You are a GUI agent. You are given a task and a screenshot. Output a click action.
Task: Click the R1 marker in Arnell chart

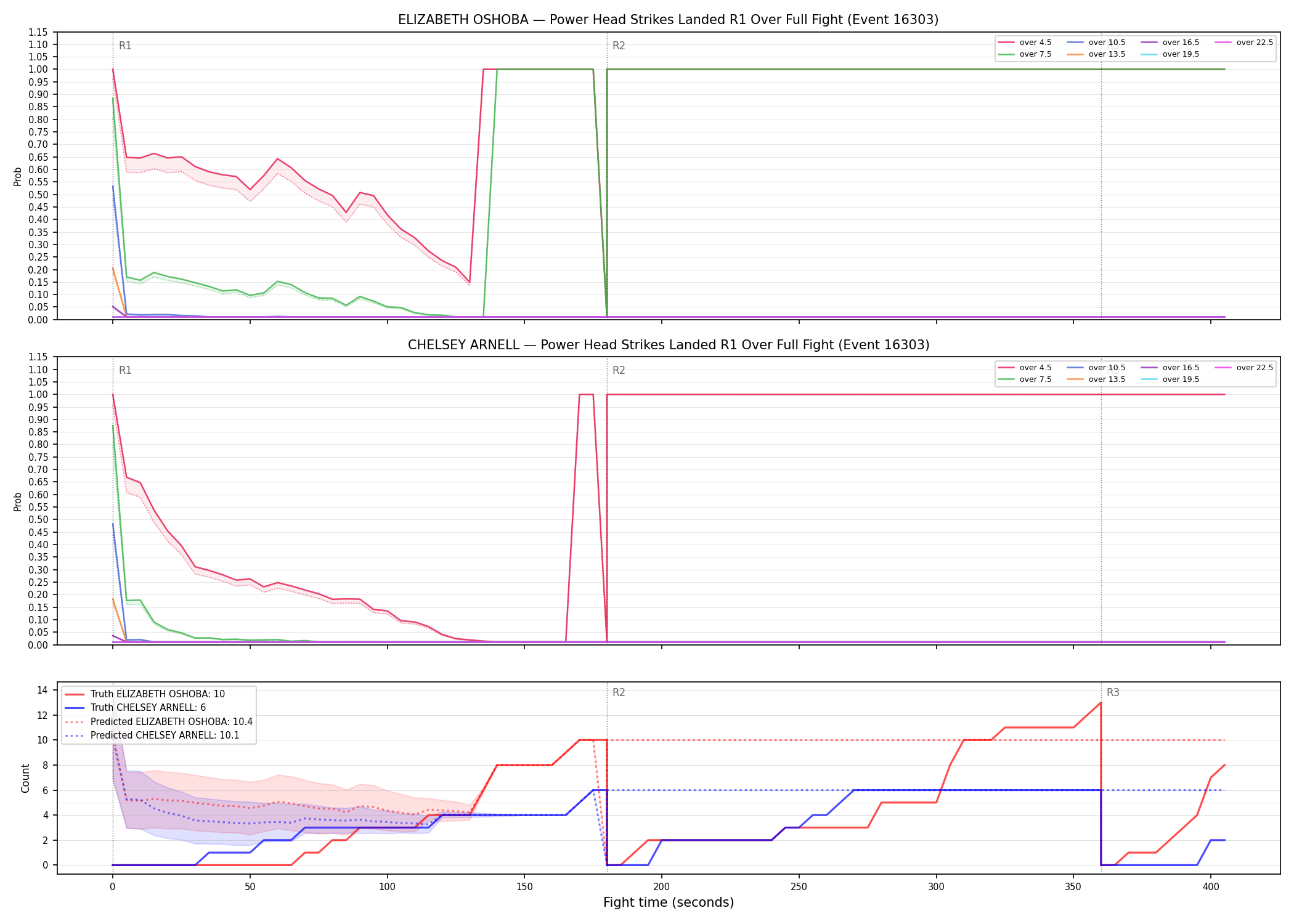coord(125,370)
